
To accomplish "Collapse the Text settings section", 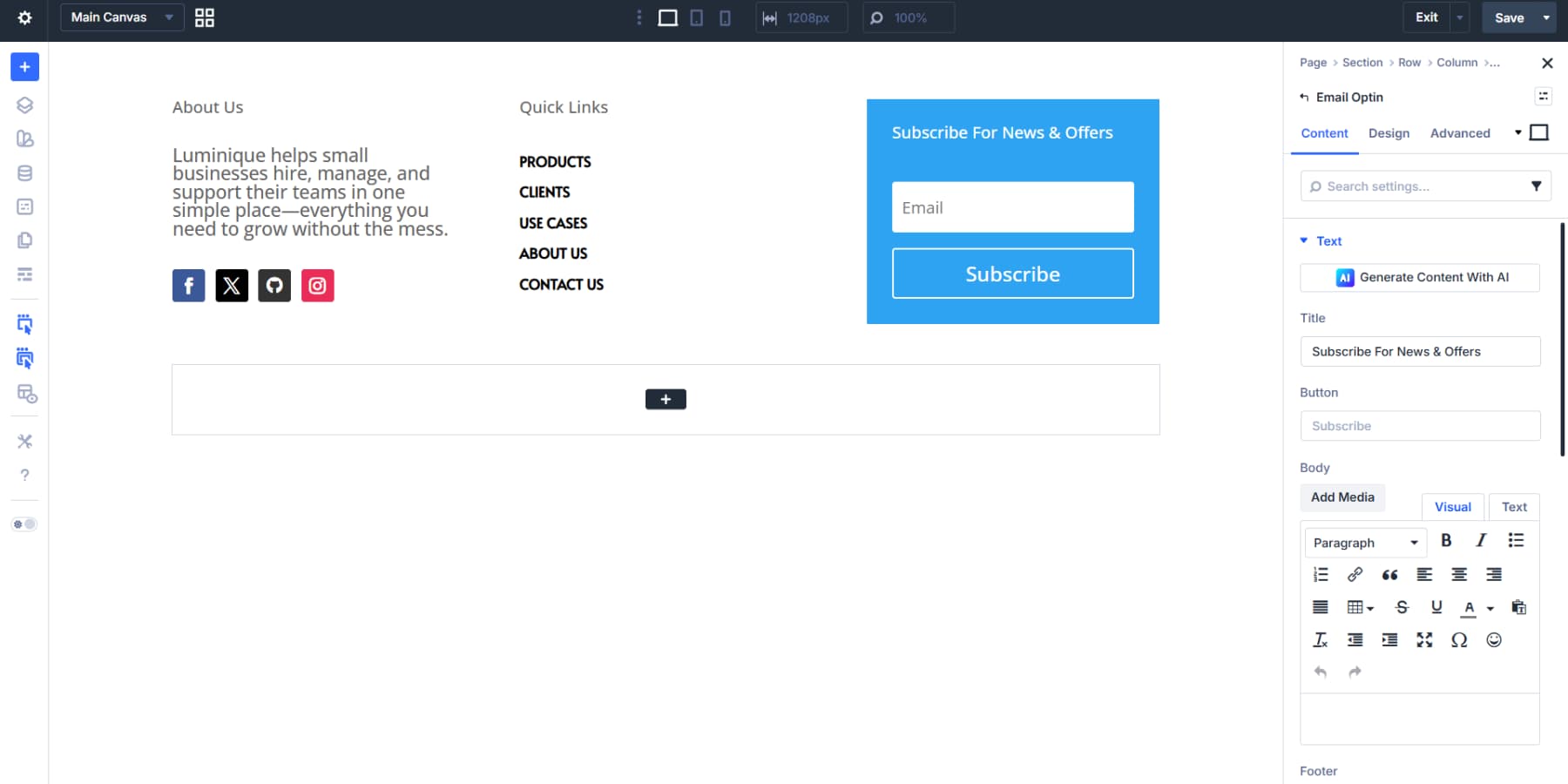I will tap(1303, 240).
